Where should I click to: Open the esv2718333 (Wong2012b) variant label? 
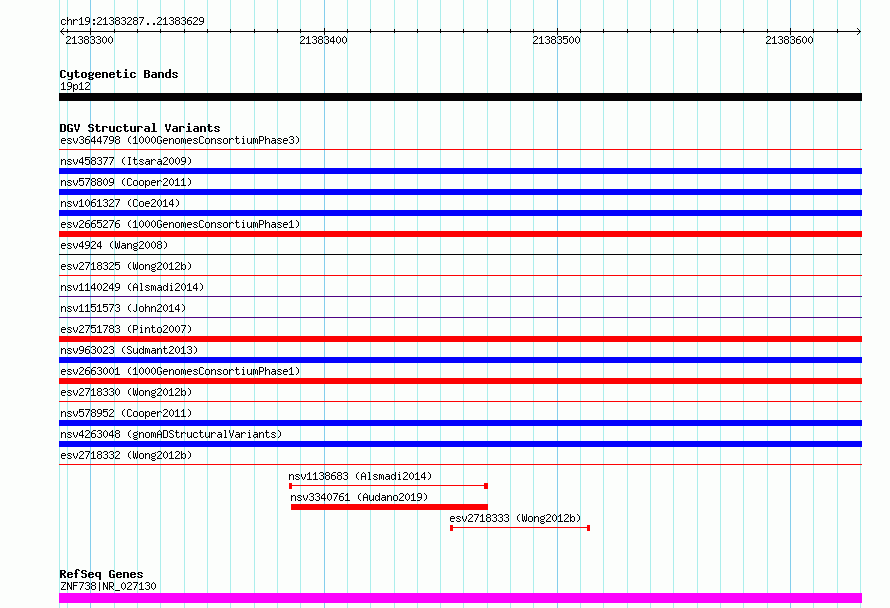tap(515, 518)
